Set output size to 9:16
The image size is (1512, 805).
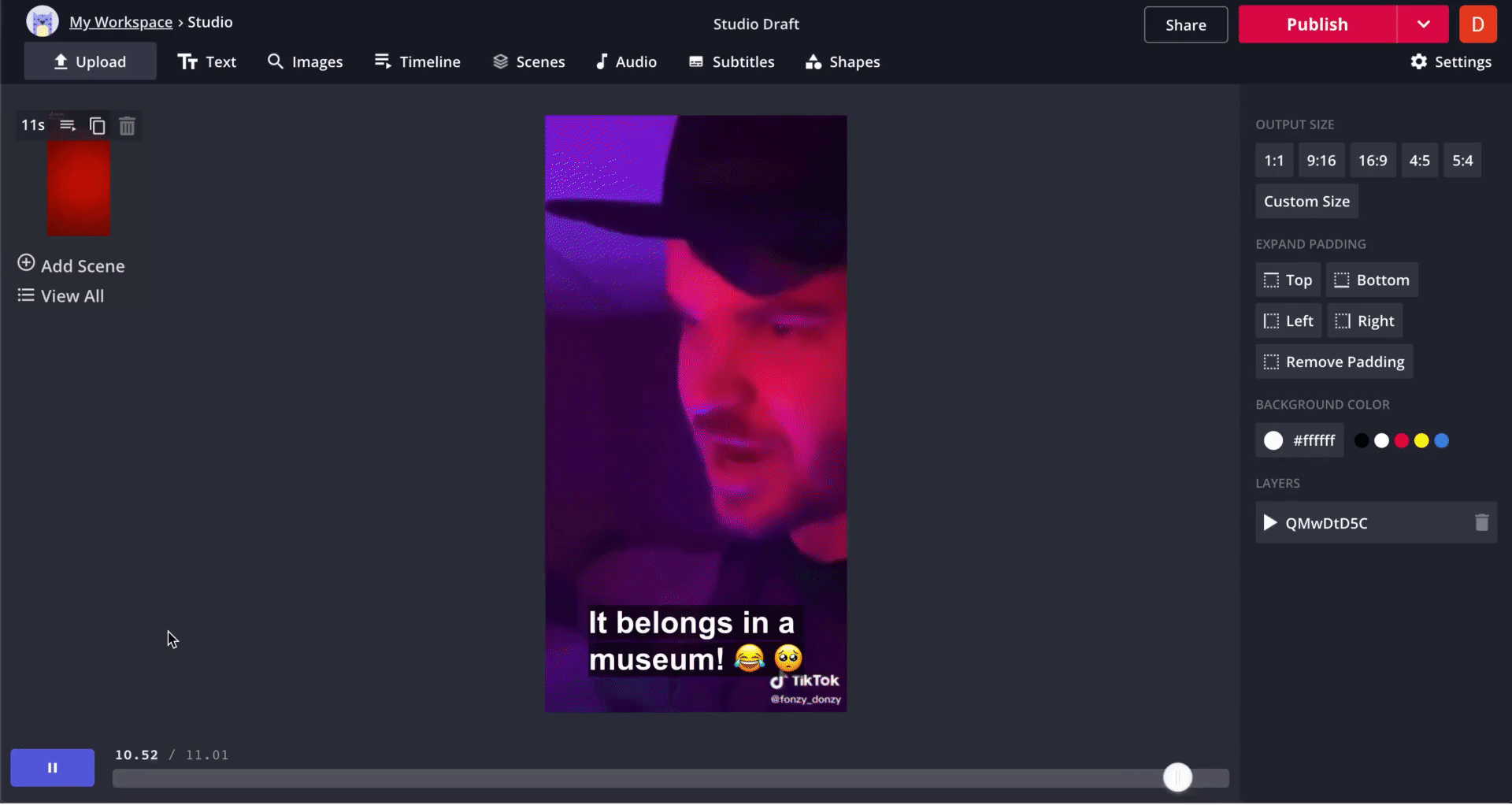click(x=1321, y=161)
